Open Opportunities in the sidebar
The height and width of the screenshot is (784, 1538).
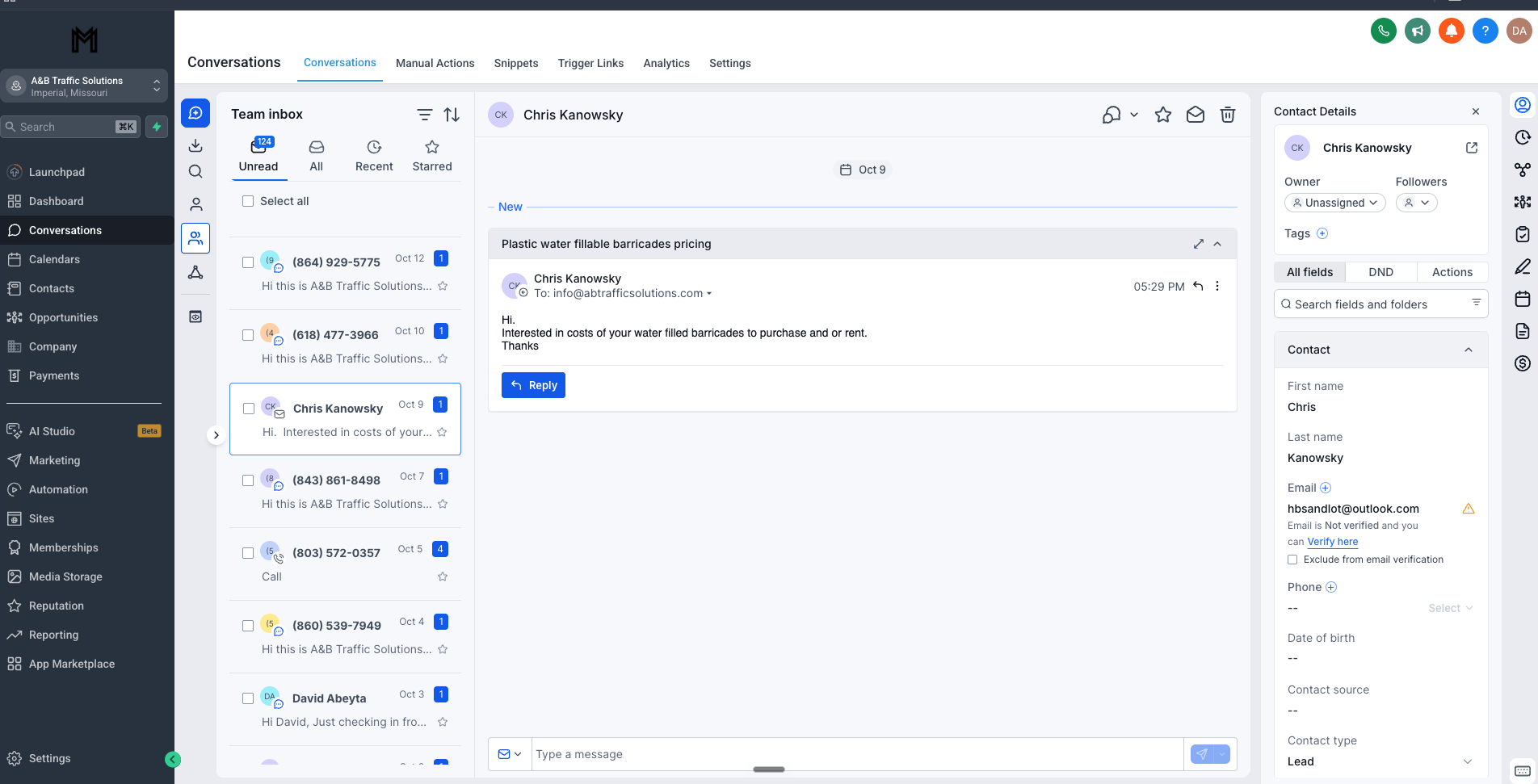click(x=63, y=317)
